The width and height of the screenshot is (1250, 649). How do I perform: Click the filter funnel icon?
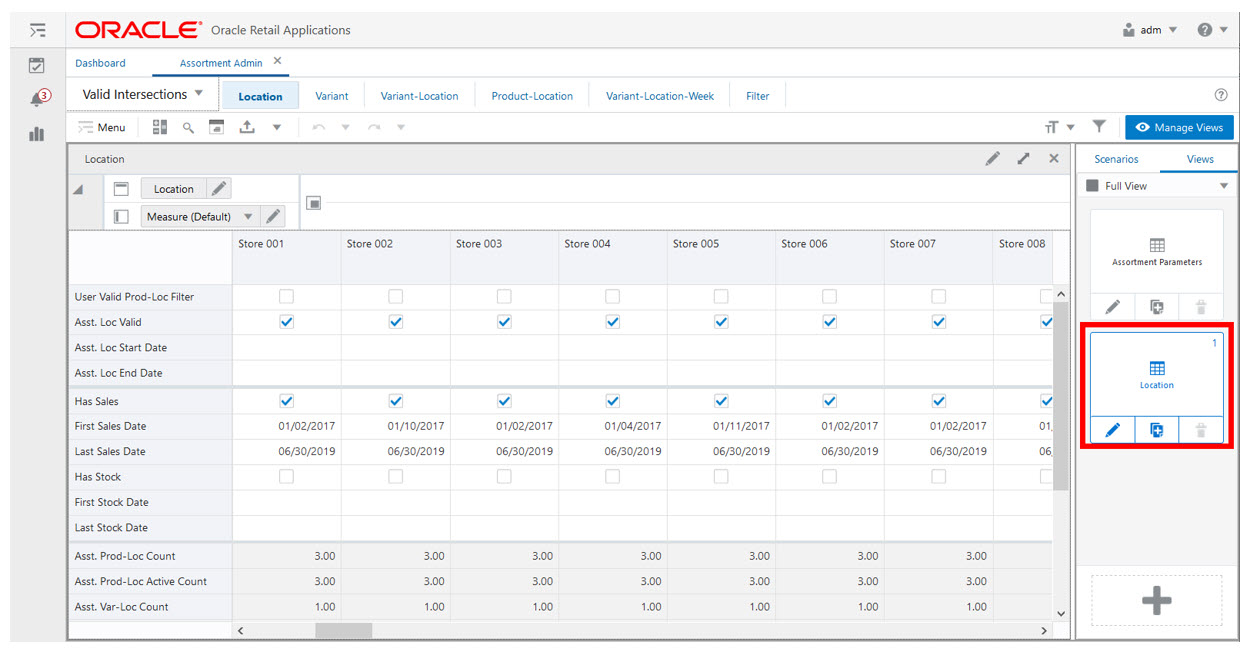click(1099, 127)
